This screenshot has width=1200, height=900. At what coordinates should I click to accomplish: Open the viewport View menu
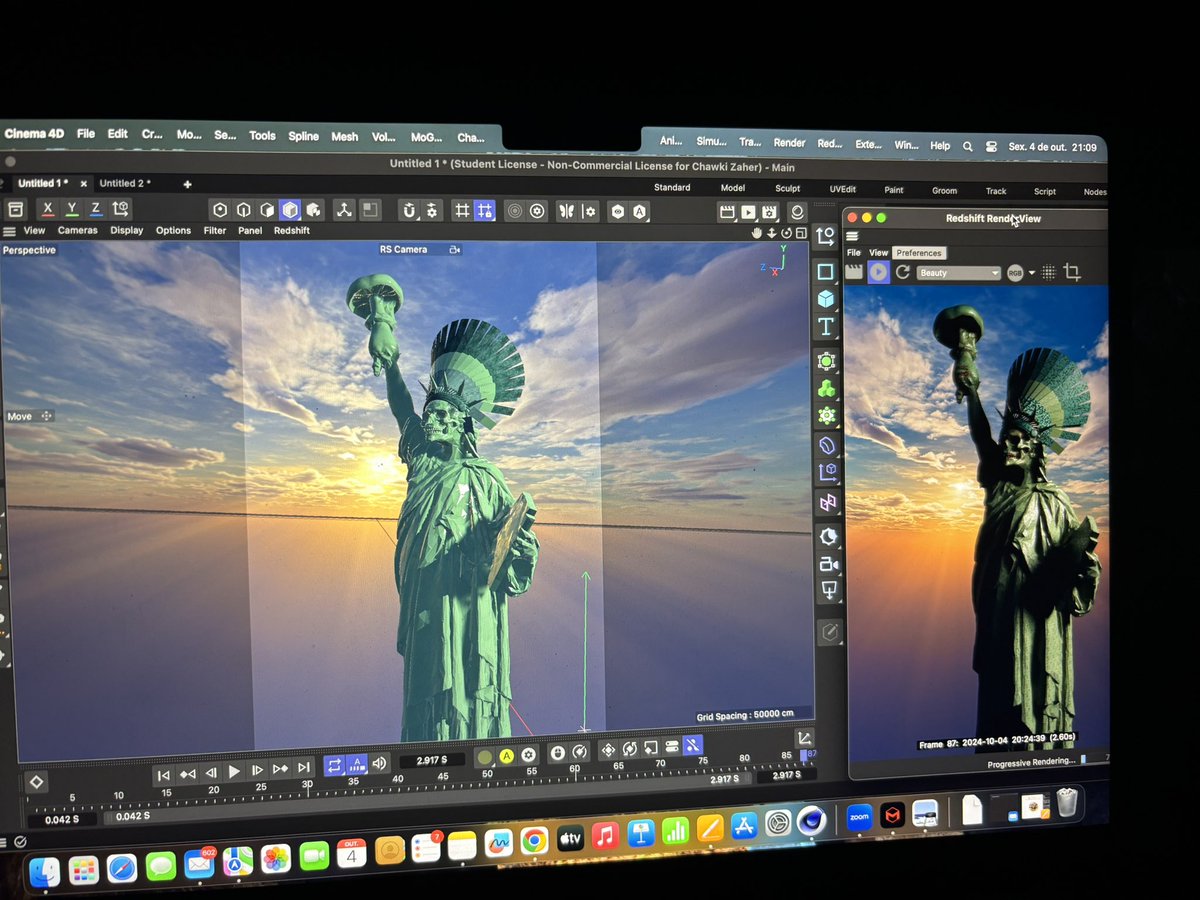pos(34,231)
